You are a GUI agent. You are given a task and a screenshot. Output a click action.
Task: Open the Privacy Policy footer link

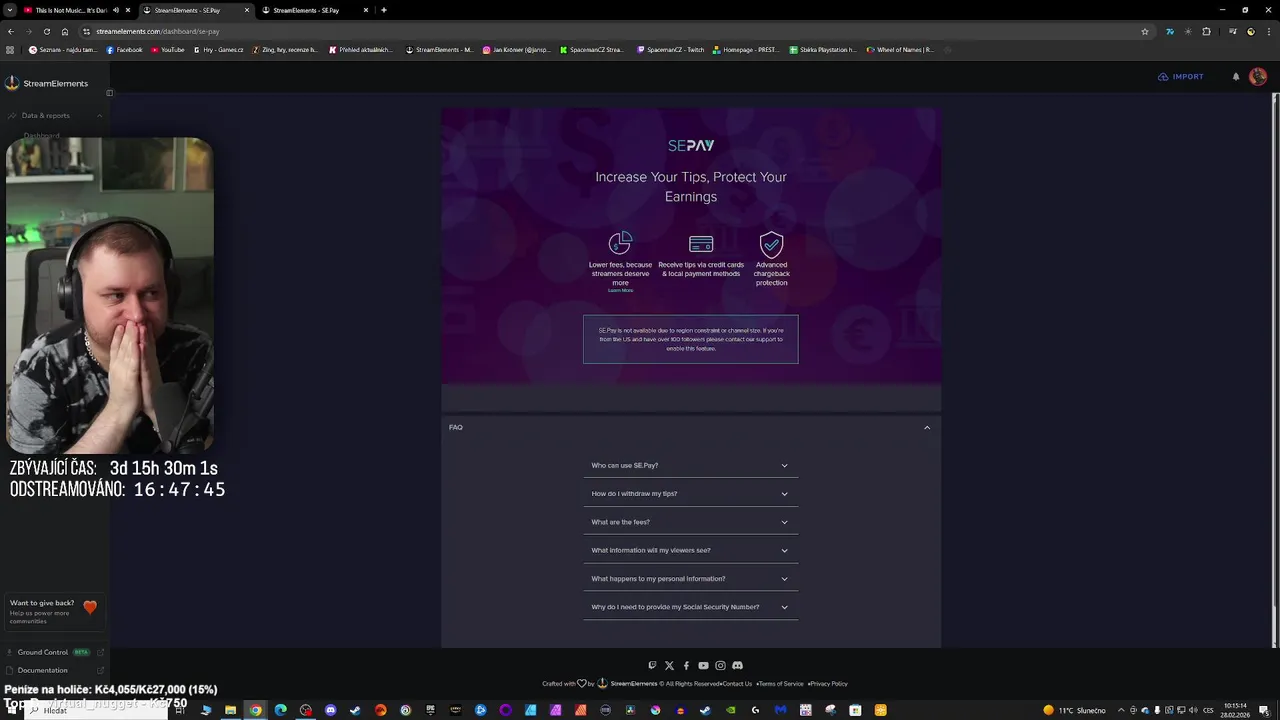pos(829,684)
